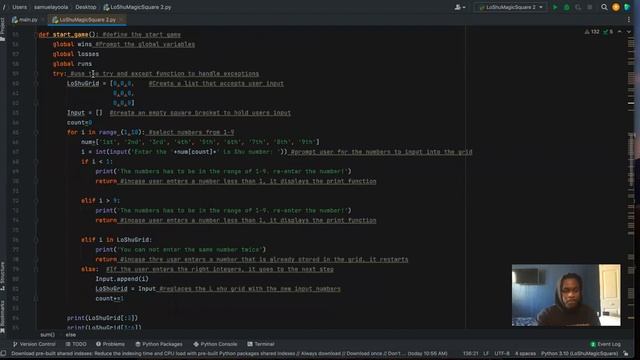The image size is (640, 360).
Task: Click the sum() breadcrumb below the editor
Action: point(47,334)
